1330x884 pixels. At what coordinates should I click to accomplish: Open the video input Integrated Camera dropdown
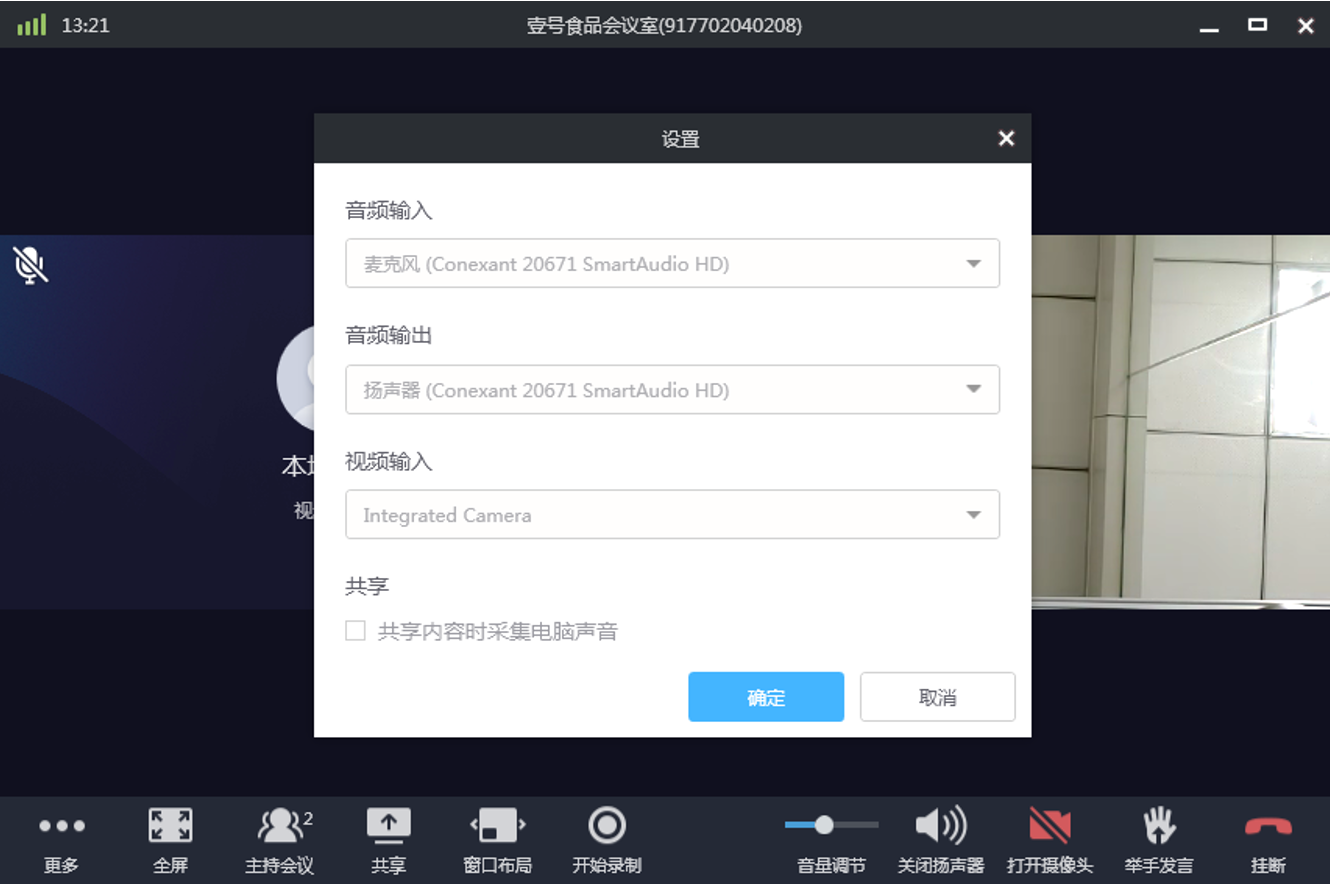point(672,515)
